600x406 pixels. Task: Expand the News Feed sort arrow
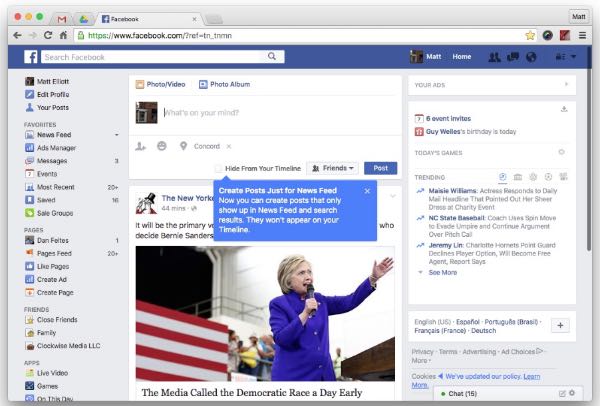116,135
